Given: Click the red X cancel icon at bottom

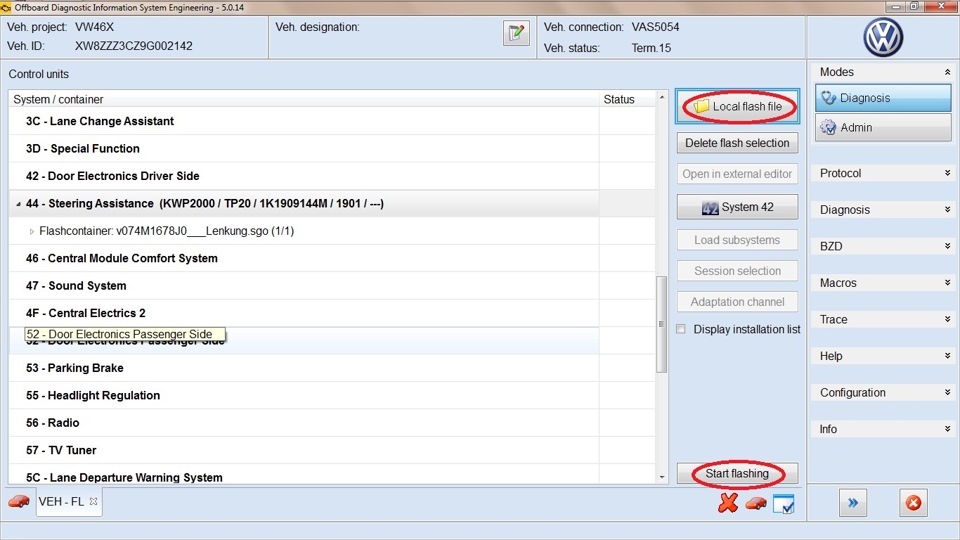Looking at the screenshot, I should [727, 503].
